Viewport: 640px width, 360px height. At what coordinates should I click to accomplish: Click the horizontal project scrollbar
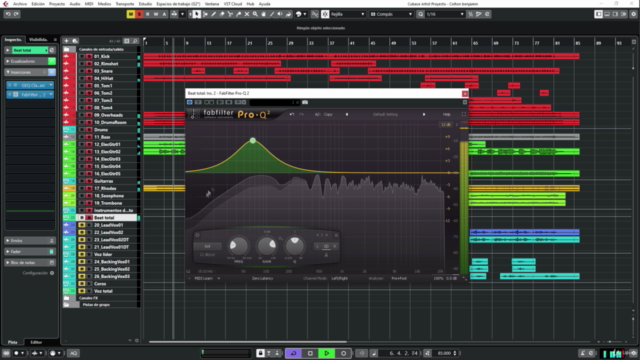pos(248,342)
